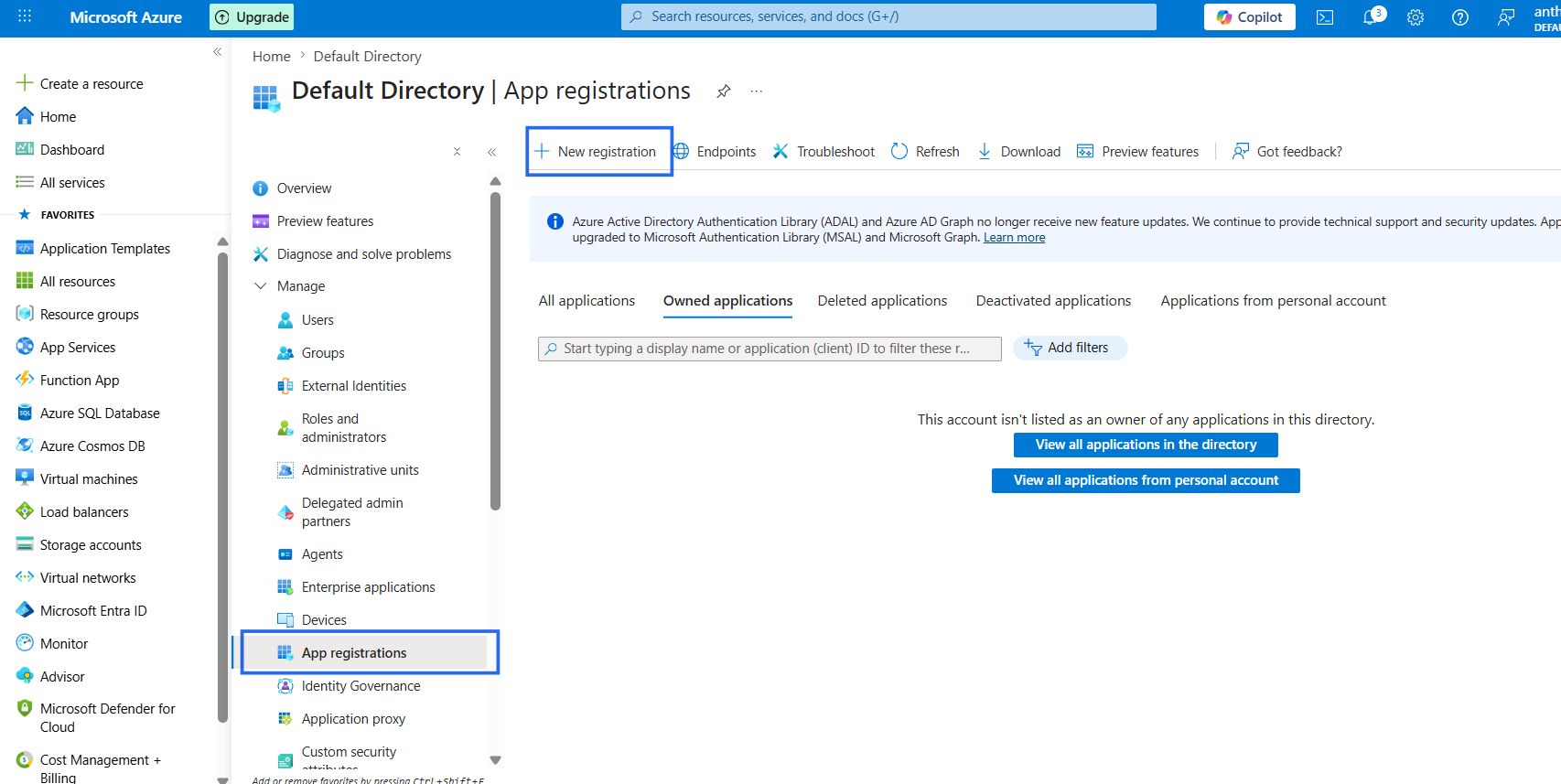Click Troubleshoot in the toolbar
The image size is (1561, 784).
tap(824, 152)
